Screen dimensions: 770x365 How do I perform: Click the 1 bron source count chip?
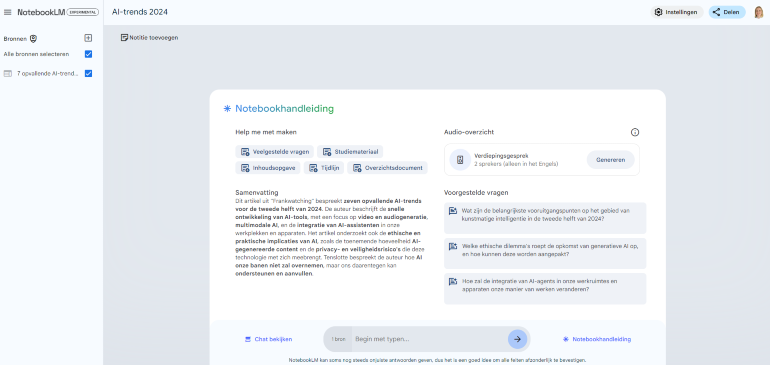tap(338, 339)
